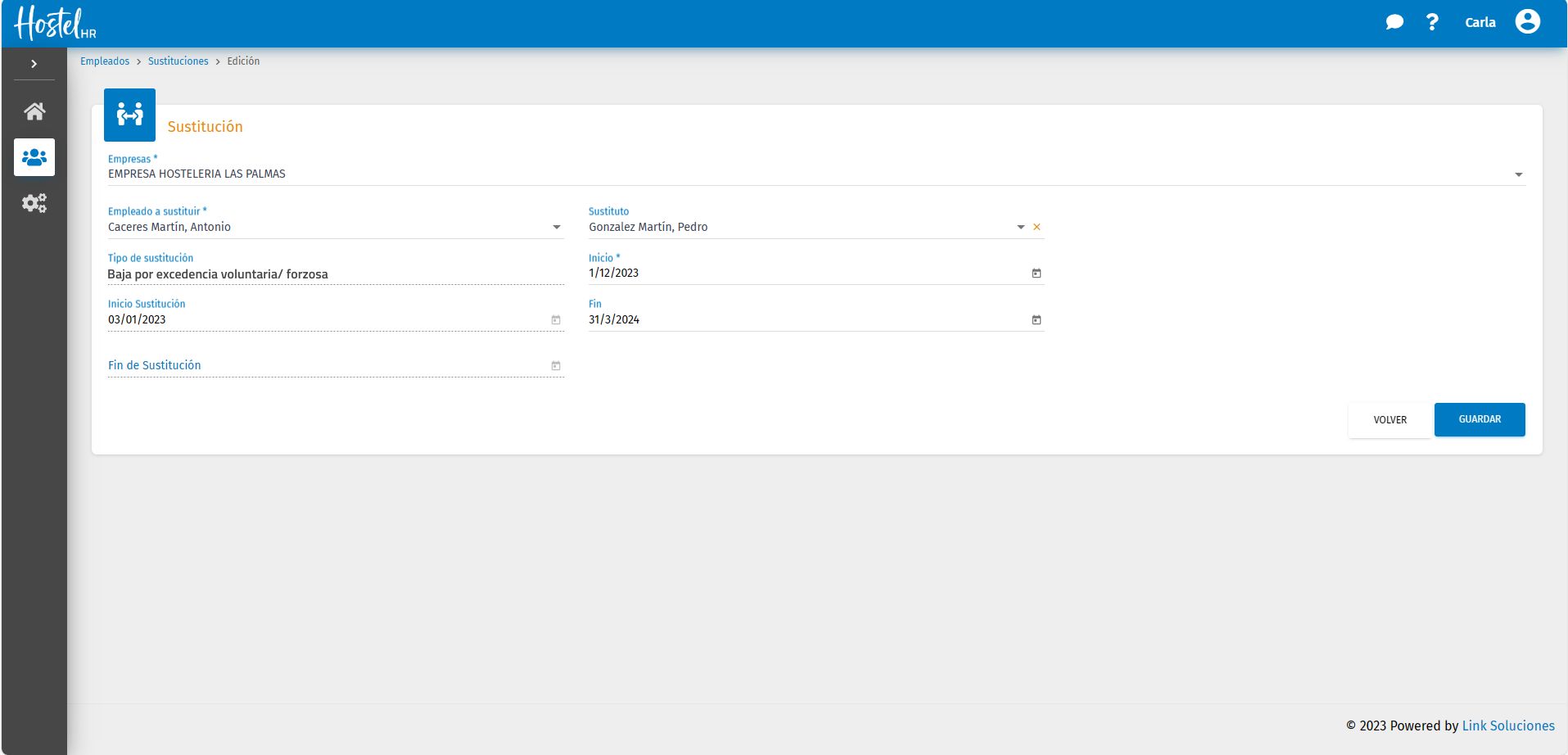Screen dimensions: 1568x755
Task: Click the help question mark icon
Action: coord(1431,22)
